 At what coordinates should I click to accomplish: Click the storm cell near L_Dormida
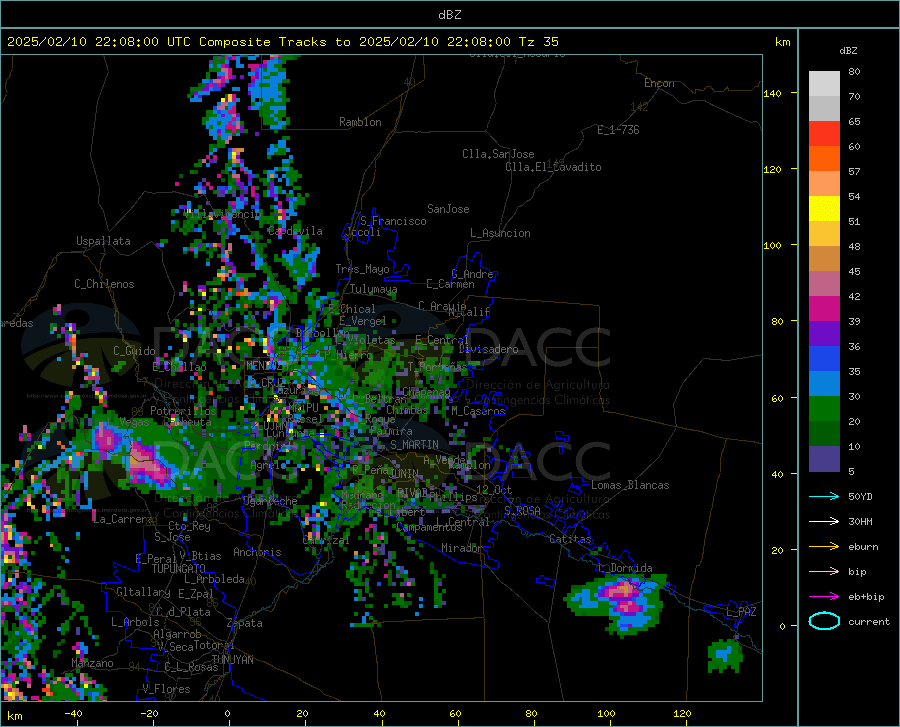(x=617, y=605)
